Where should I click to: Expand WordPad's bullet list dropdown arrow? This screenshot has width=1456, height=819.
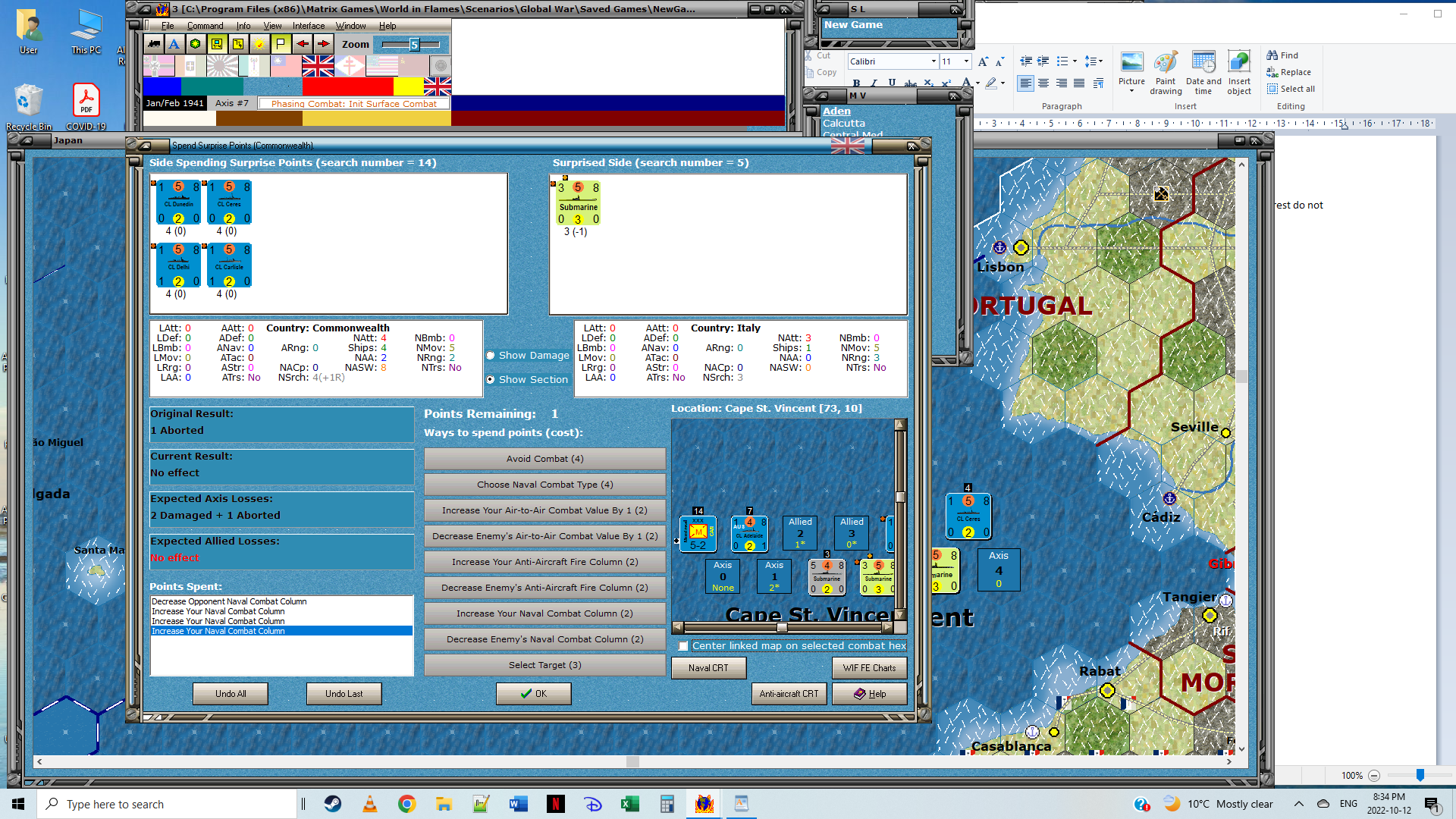click(1075, 61)
